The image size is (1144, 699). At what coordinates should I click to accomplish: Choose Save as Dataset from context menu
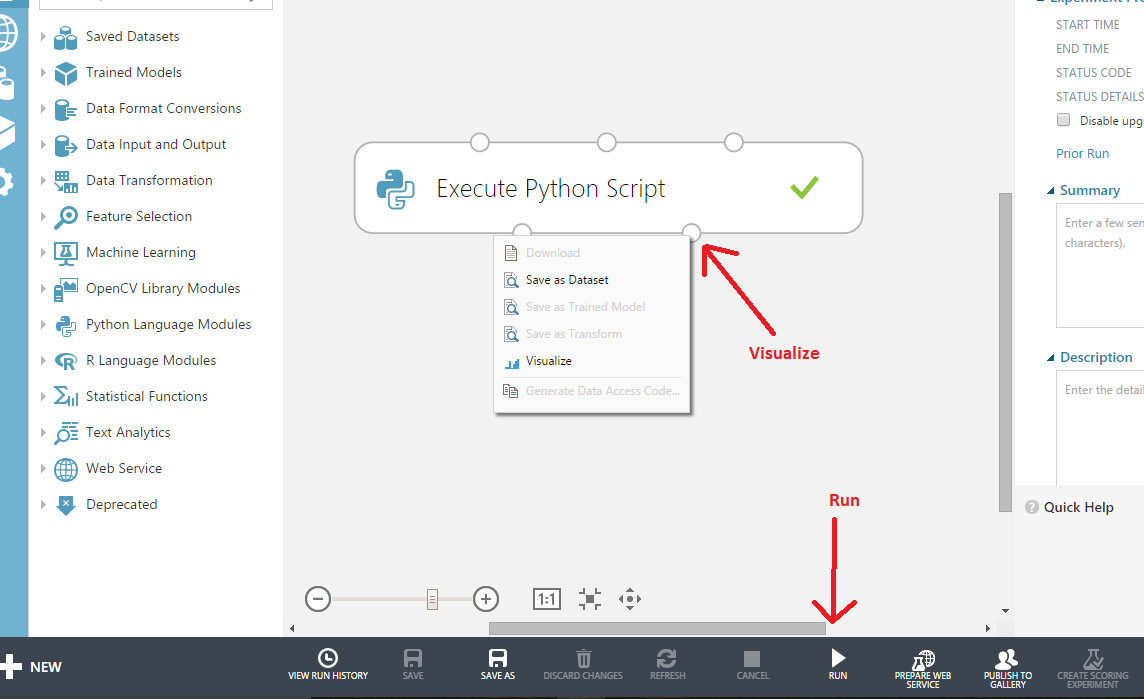(592, 280)
